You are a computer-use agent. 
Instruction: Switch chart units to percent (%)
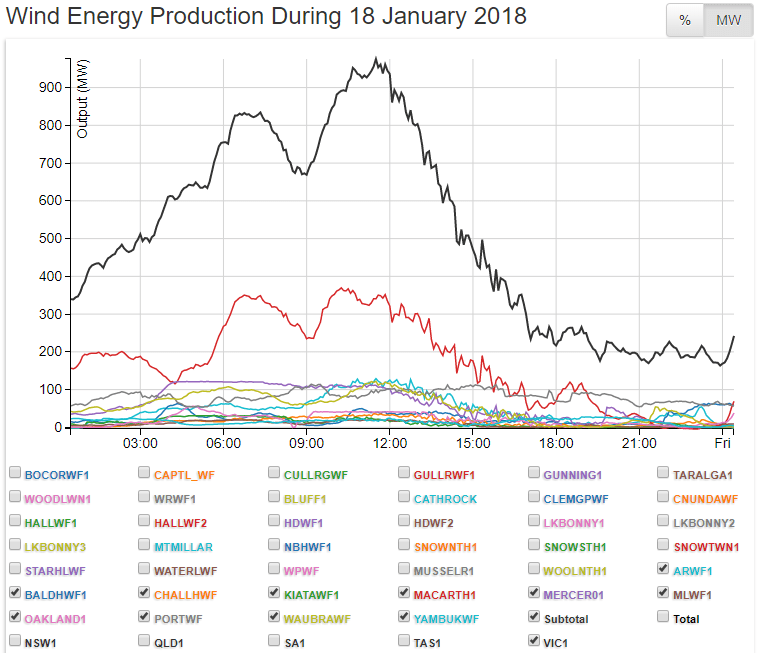point(685,22)
